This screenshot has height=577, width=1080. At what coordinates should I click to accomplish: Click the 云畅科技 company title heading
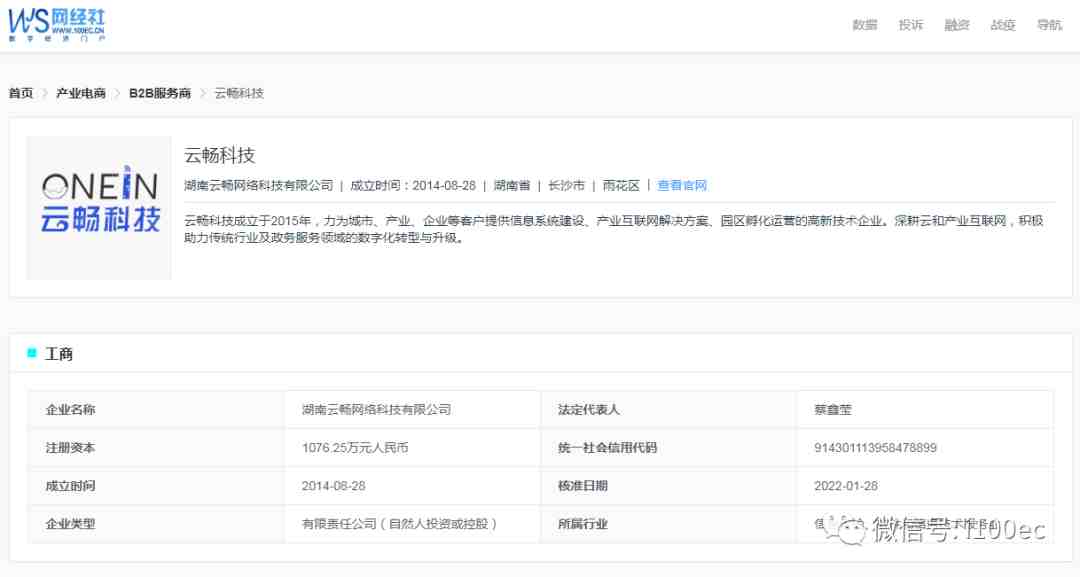pos(220,155)
